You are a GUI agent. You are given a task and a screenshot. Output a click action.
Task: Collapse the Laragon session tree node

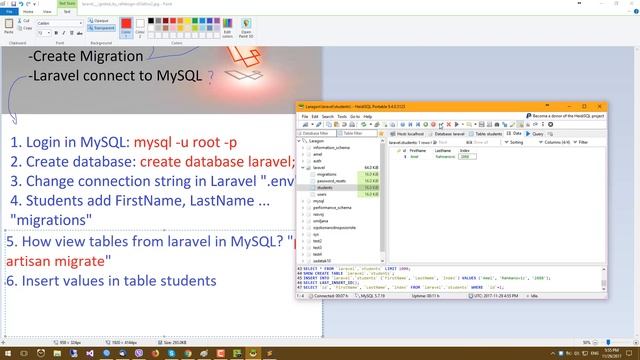[x=299, y=141]
